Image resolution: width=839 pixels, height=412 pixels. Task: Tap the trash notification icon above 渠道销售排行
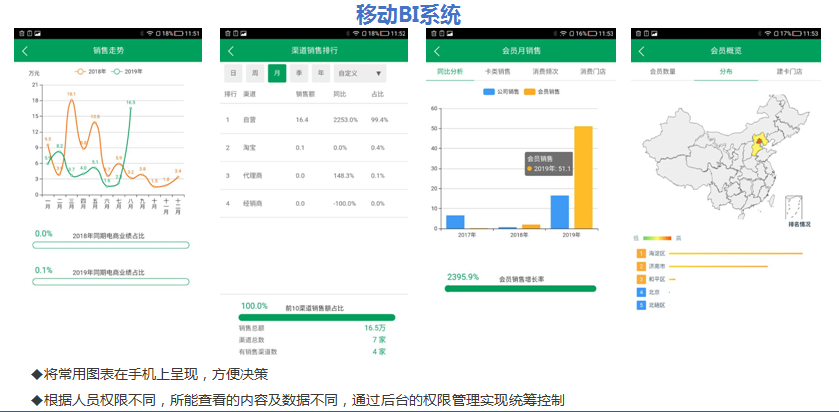227,33
